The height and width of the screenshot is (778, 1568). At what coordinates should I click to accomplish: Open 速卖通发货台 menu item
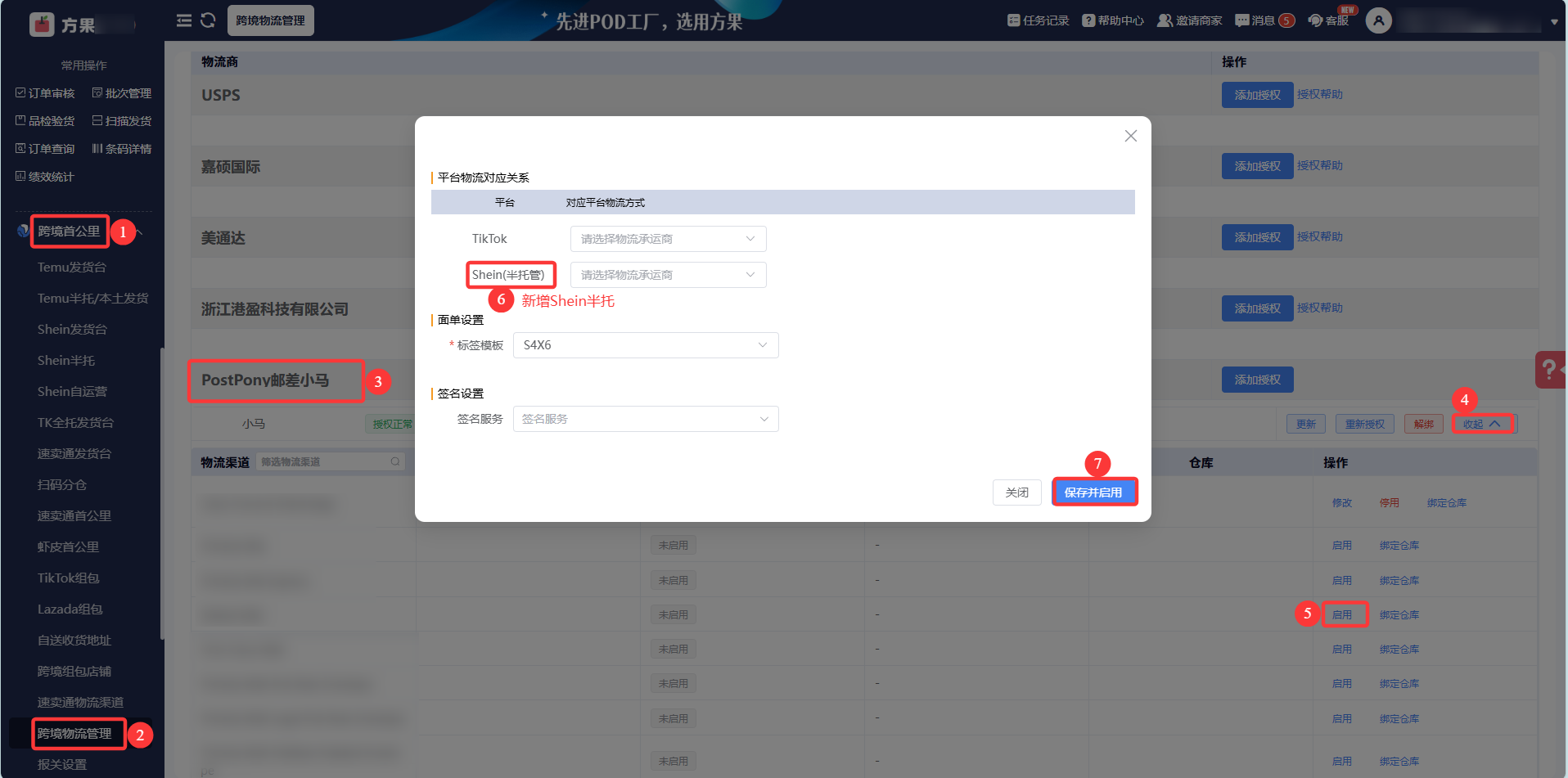pyautogui.click(x=74, y=454)
